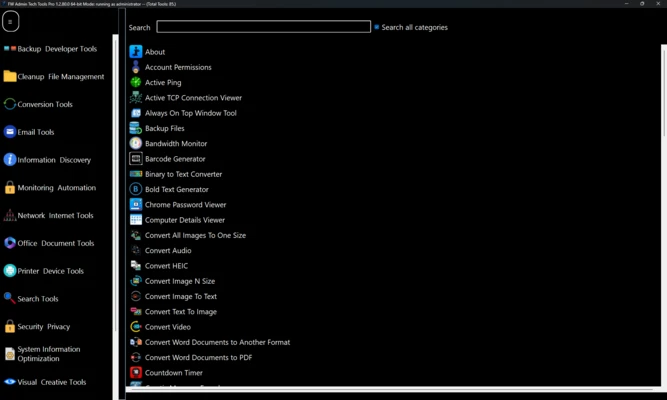Click the Bold Text Generator icon
667x400 pixels.
[136, 189]
